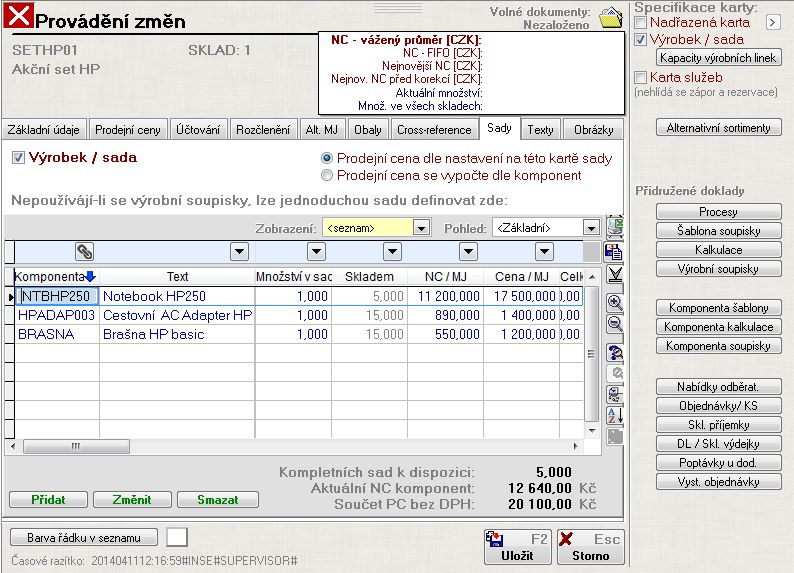The height and width of the screenshot is (573, 794).
Task: Switch to the Prodejní ceny tab
Action: pyautogui.click(x=128, y=130)
